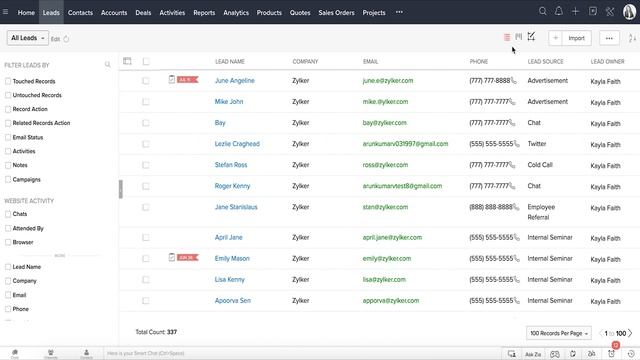The image size is (640, 360).
Task: Tick the Untouched Records filter
Action: coord(8,95)
